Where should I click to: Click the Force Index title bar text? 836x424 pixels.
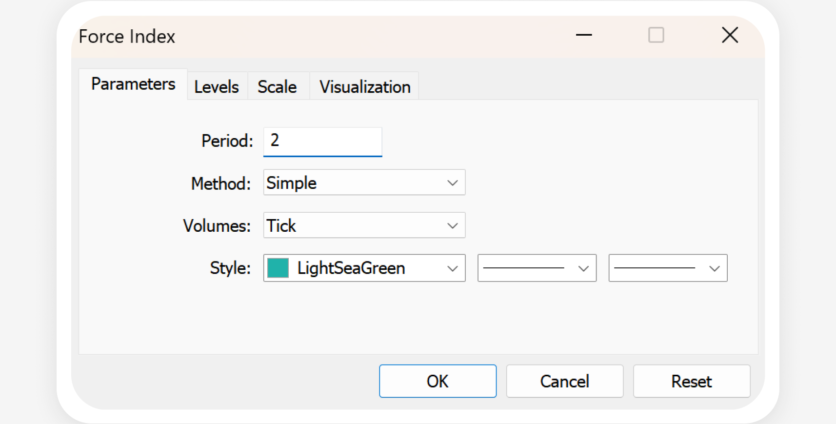[127, 36]
